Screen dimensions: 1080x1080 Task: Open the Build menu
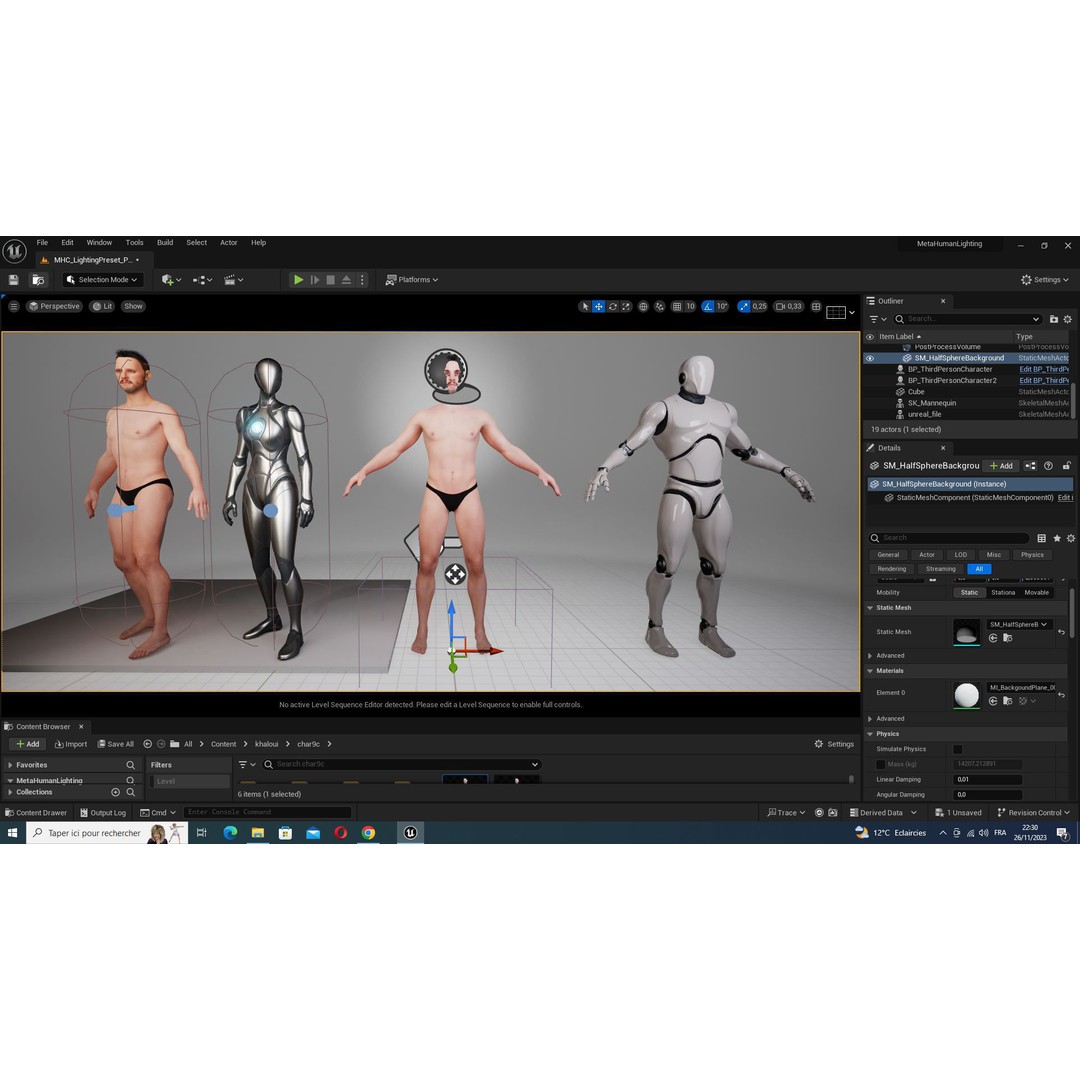point(165,242)
